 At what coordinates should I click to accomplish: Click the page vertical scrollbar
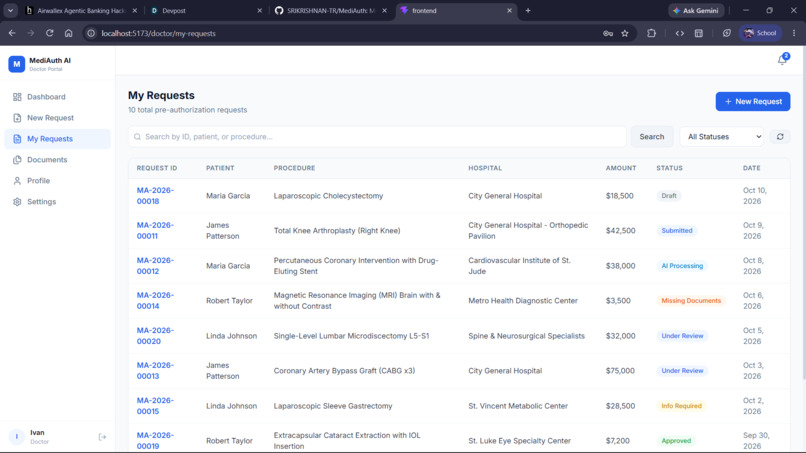point(803,212)
